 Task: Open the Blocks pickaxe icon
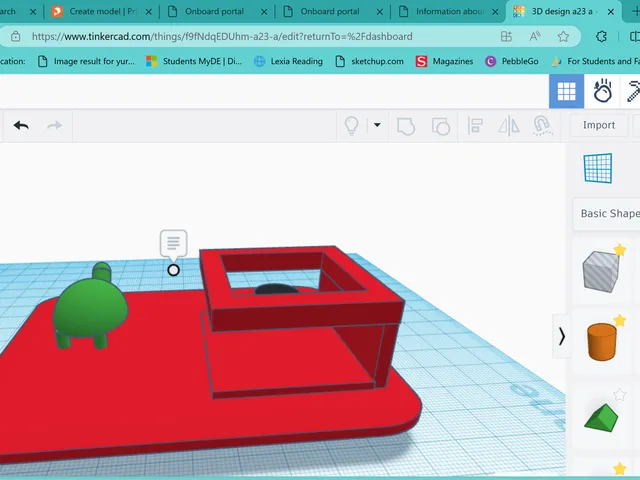click(x=633, y=91)
